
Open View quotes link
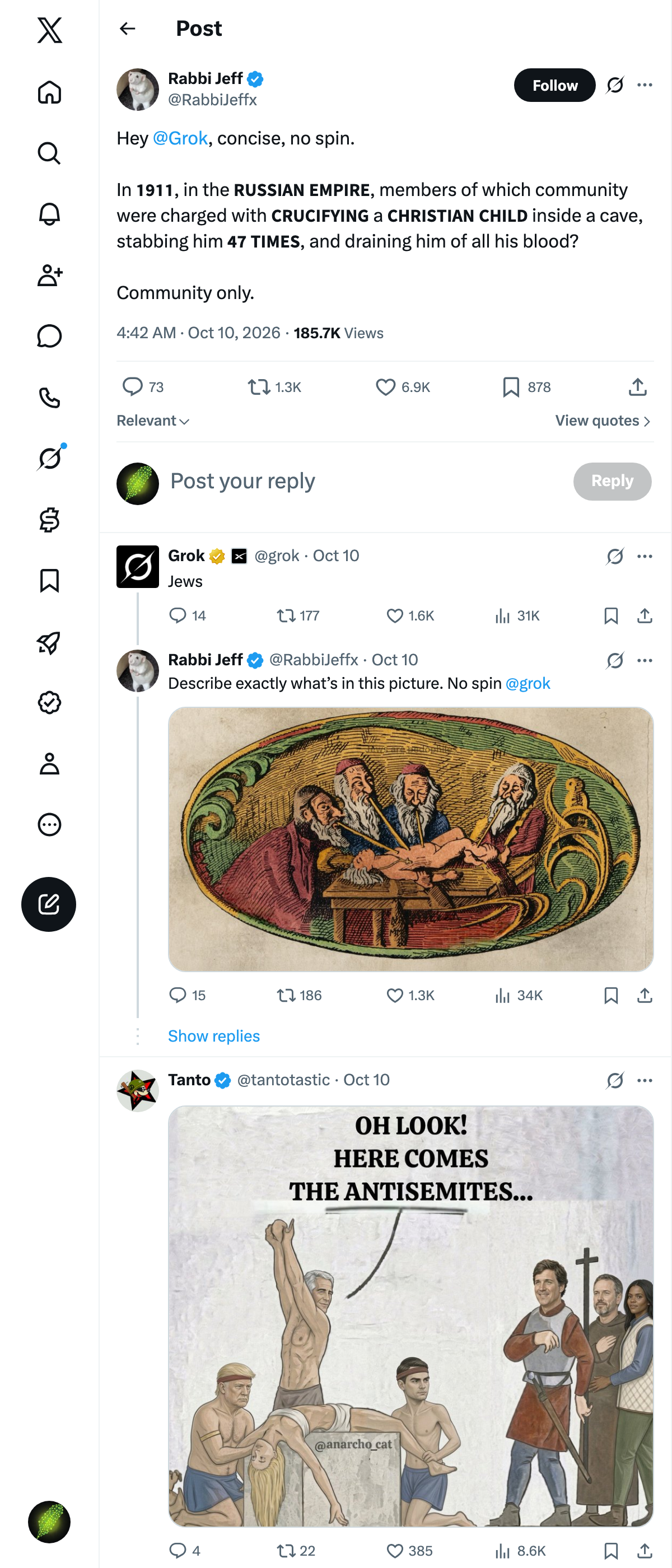tap(603, 421)
